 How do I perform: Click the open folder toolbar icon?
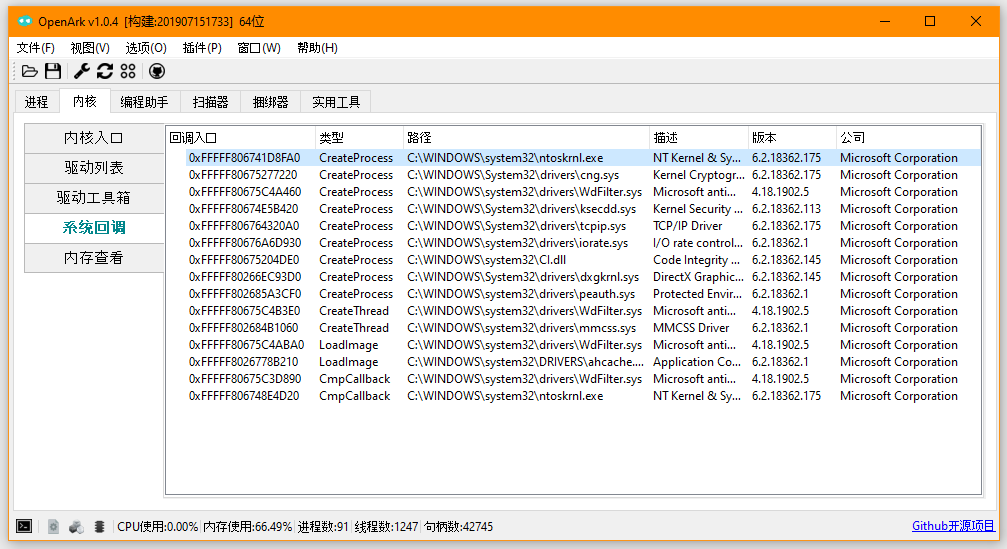click(x=30, y=71)
